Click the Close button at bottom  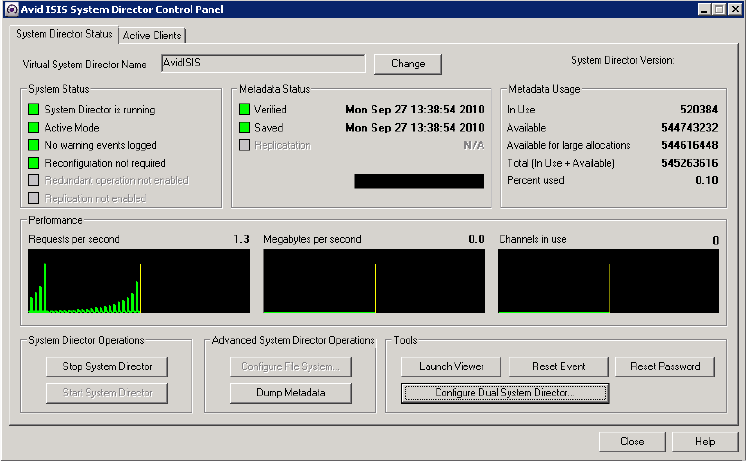(x=632, y=441)
